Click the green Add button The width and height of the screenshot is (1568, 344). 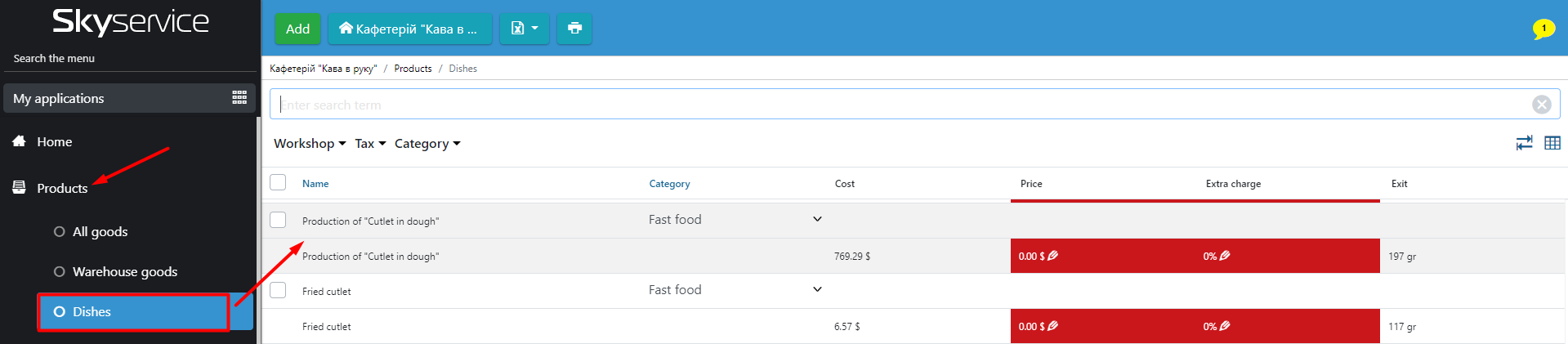pos(297,29)
